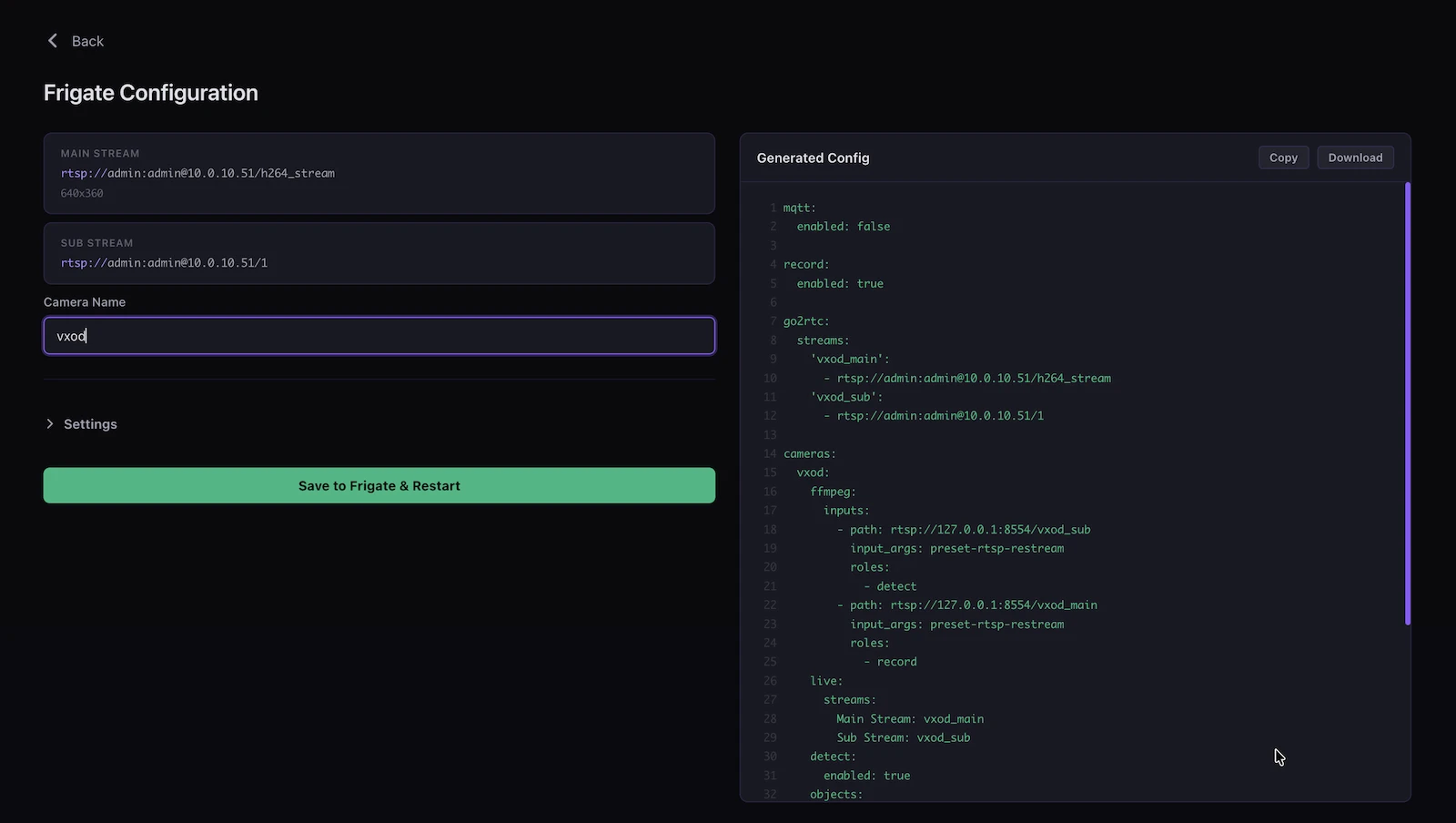The image size is (1456, 823).
Task: Click 'enabled: false' config line
Action: [x=844, y=227]
